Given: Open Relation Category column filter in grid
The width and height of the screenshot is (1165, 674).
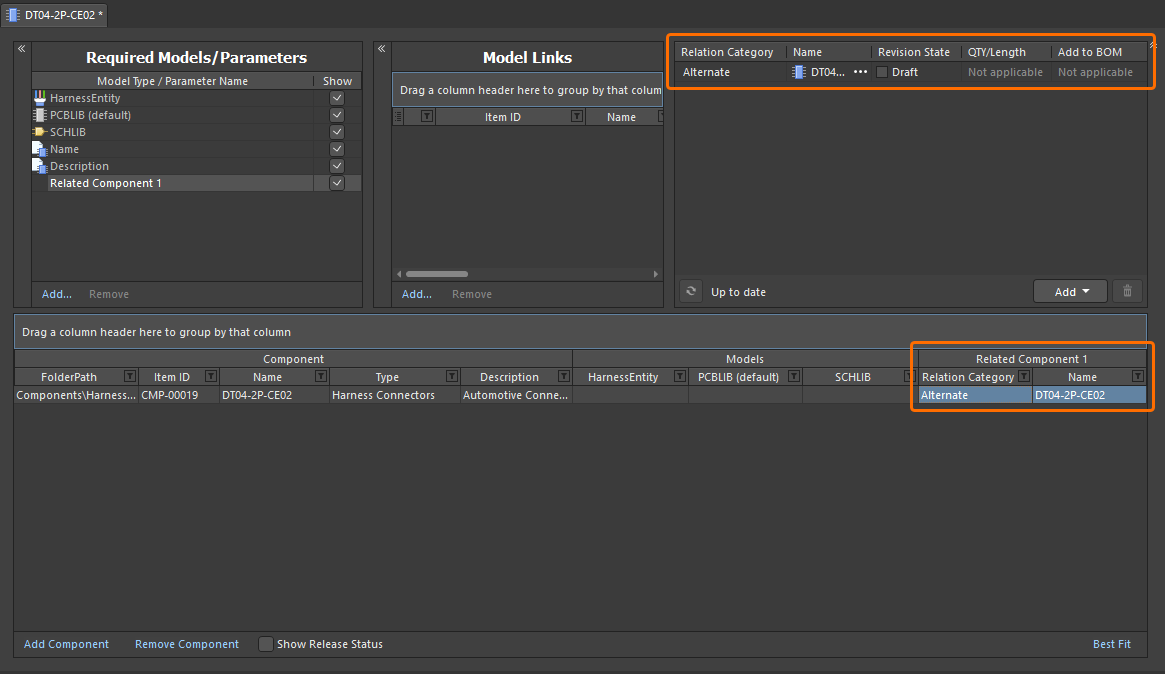Looking at the screenshot, I should click(1024, 377).
